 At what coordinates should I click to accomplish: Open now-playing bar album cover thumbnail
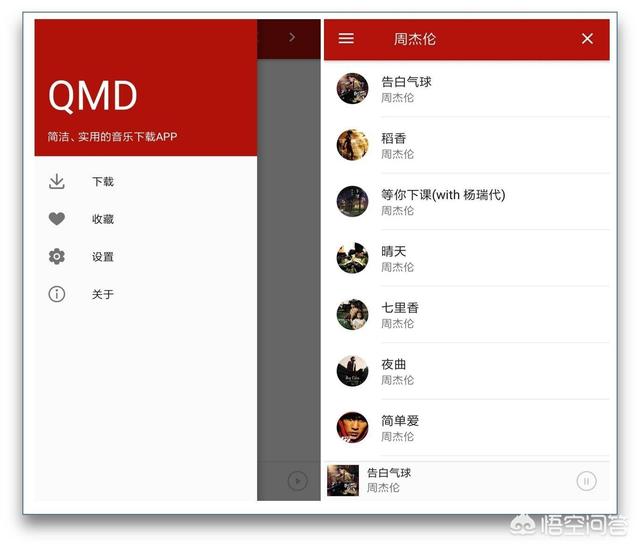[x=343, y=480]
